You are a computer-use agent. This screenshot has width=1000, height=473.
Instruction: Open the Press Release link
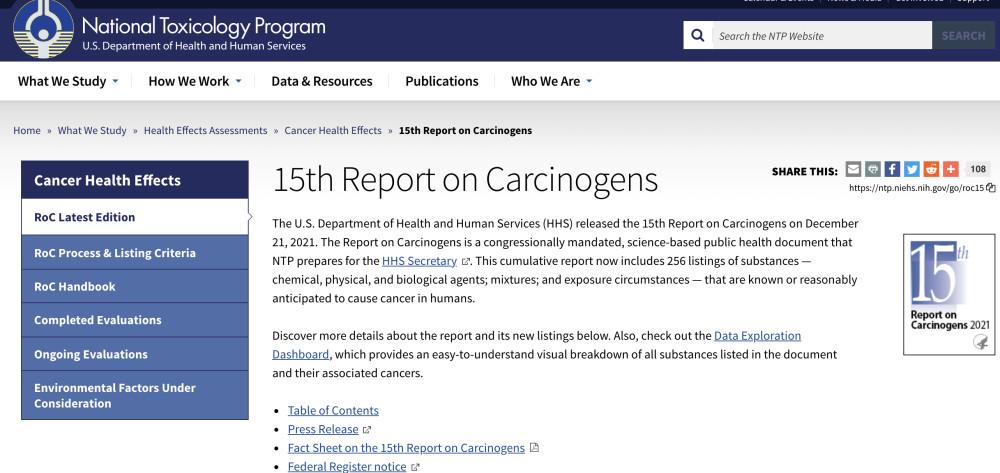(x=323, y=429)
